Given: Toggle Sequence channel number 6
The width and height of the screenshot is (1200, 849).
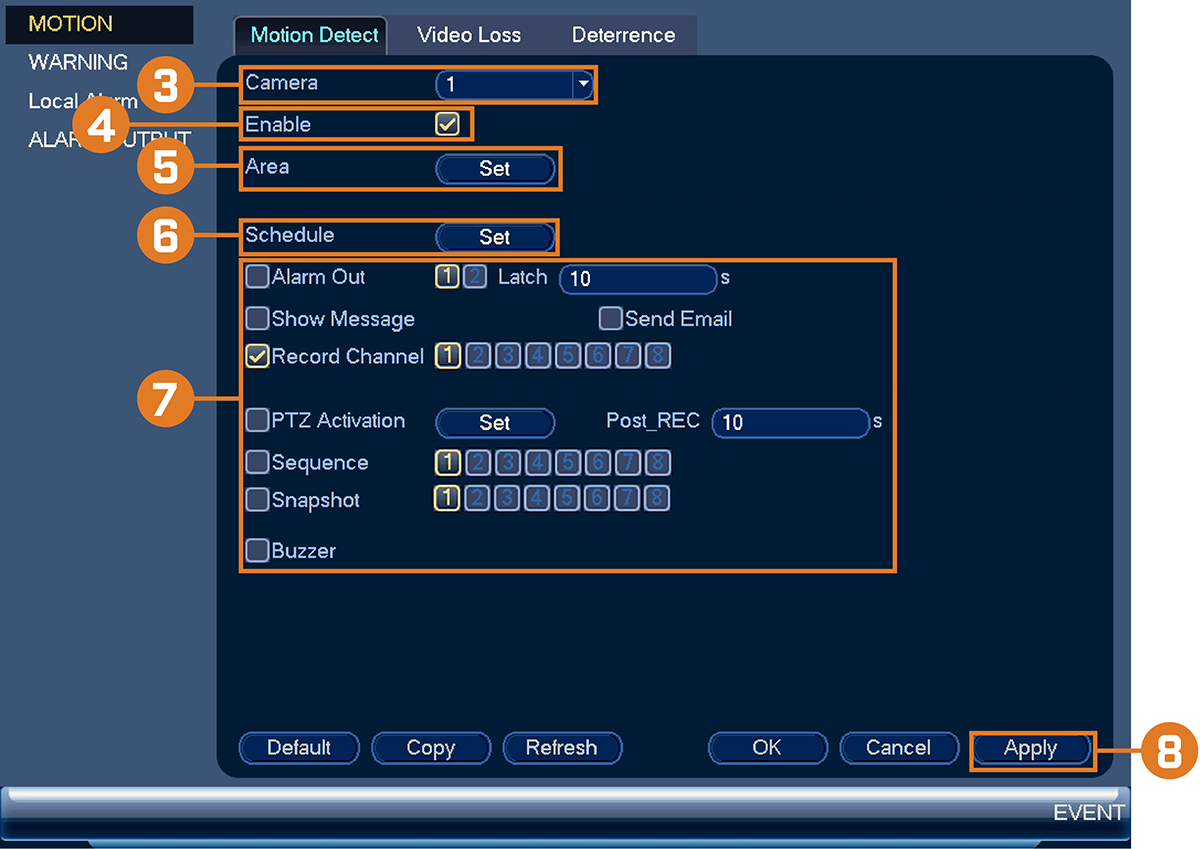Looking at the screenshot, I should click(597, 462).
